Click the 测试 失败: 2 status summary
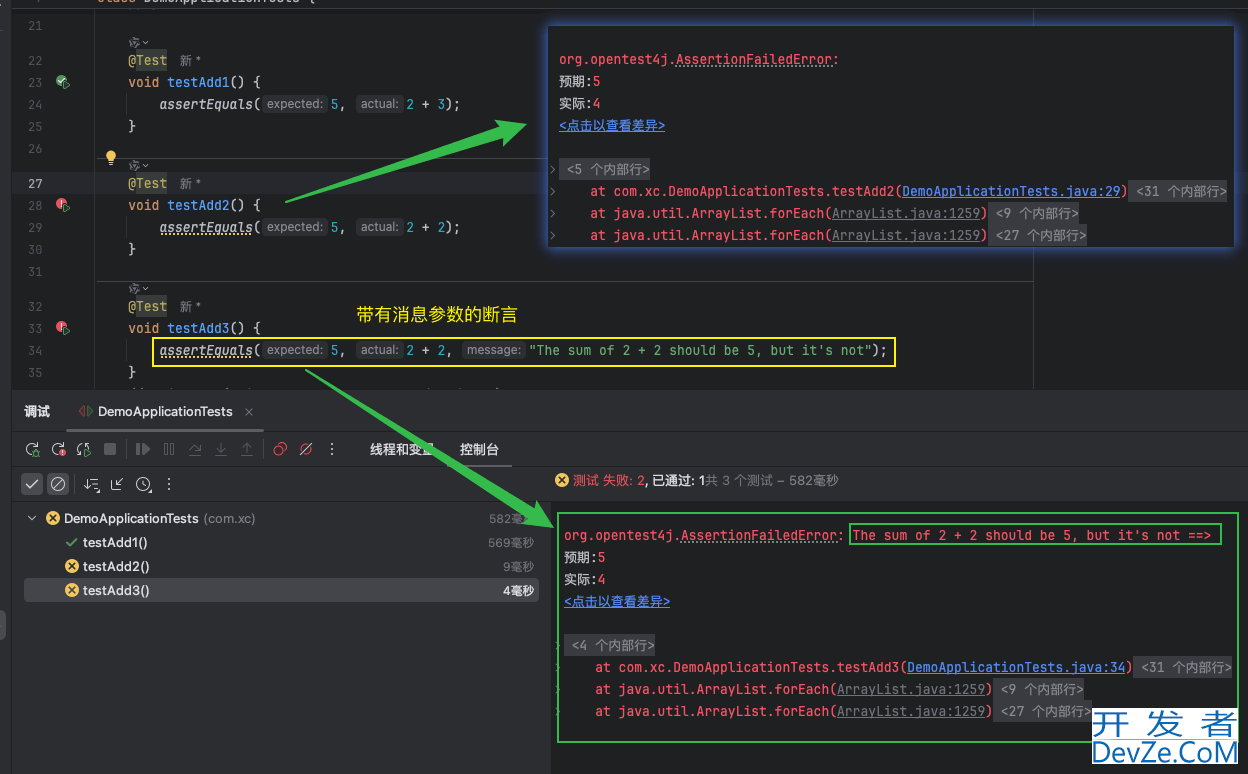The width and height of the screenshot is (1248, 774). point(609,480)
